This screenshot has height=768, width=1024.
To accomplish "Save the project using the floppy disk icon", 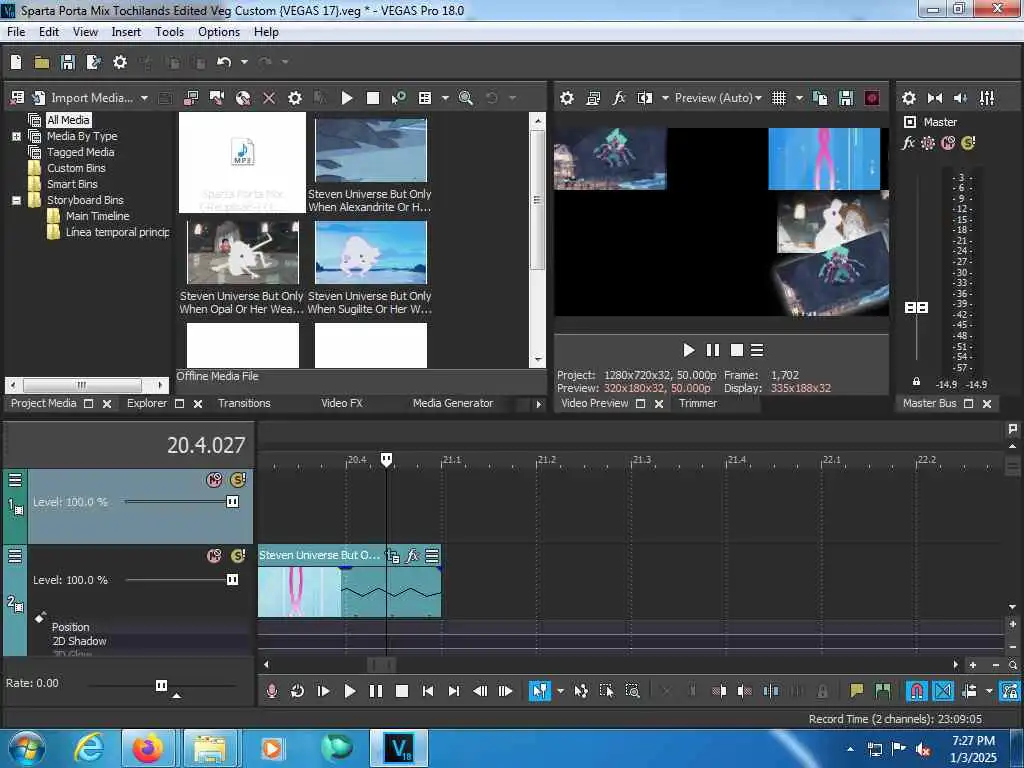I will 68,62.
